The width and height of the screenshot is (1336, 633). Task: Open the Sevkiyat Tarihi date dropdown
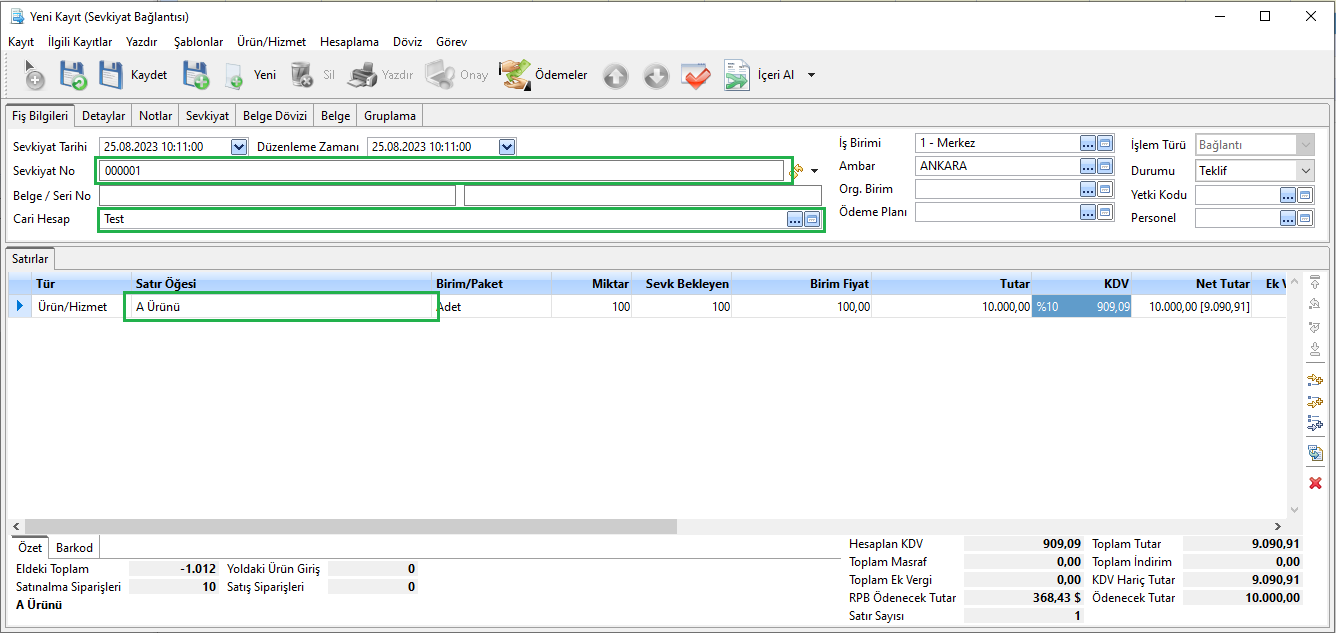pyautogui.click(x=238, y=147)
